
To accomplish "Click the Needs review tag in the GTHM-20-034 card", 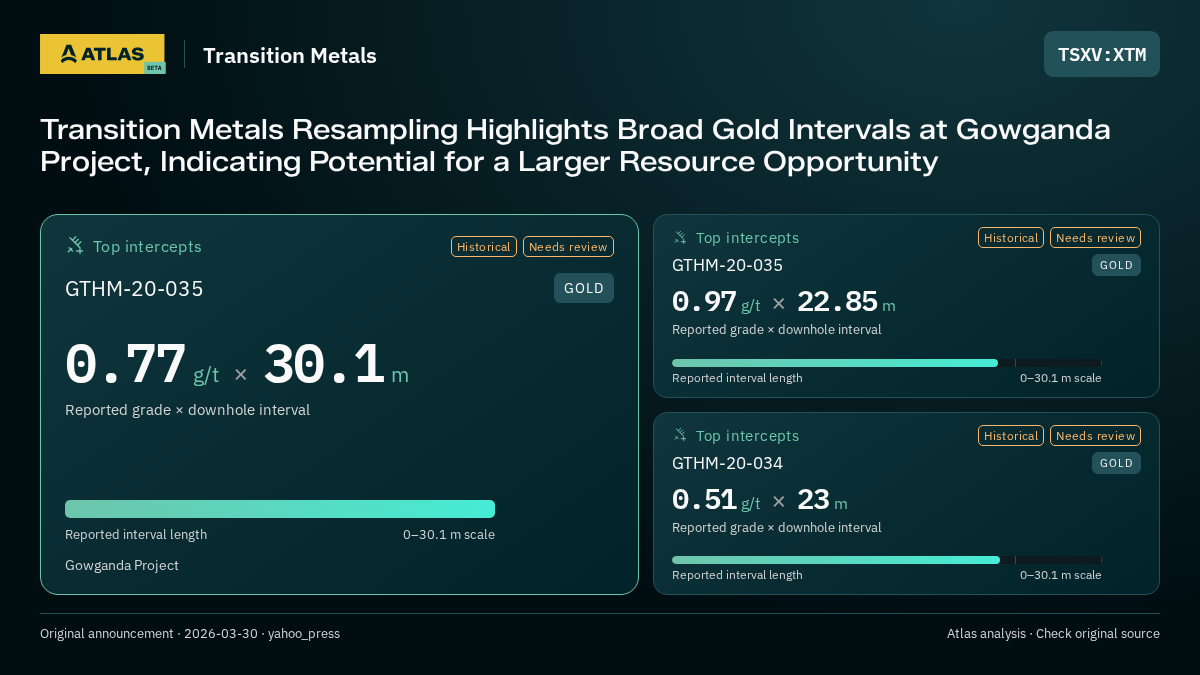I will click(1095, 435).
